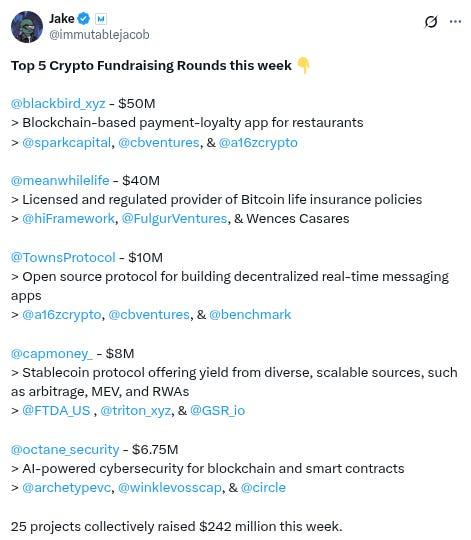This screenshot has height=540, width=471.
Task: Click Jake's profile avatar picture
Action: (27, 27)
